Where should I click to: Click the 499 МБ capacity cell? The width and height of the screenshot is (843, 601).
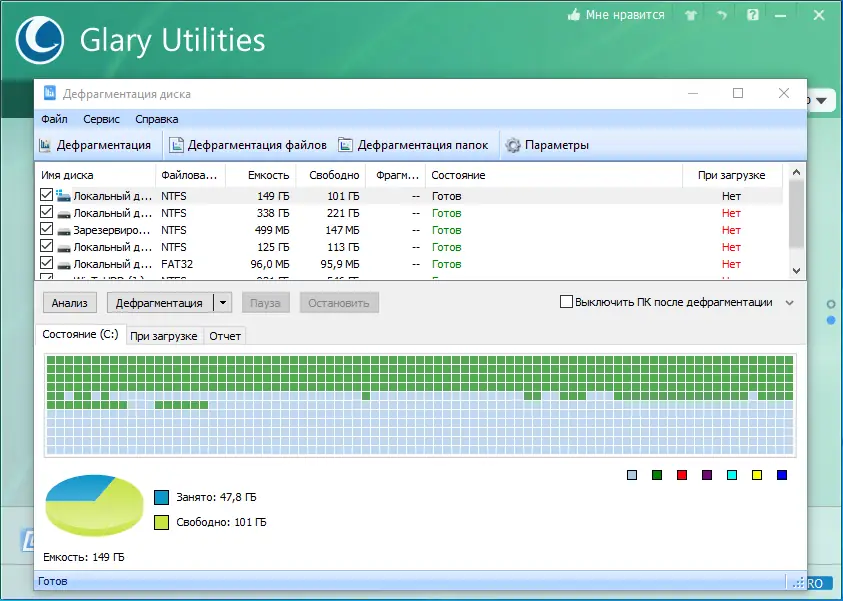tap(272, 230)
